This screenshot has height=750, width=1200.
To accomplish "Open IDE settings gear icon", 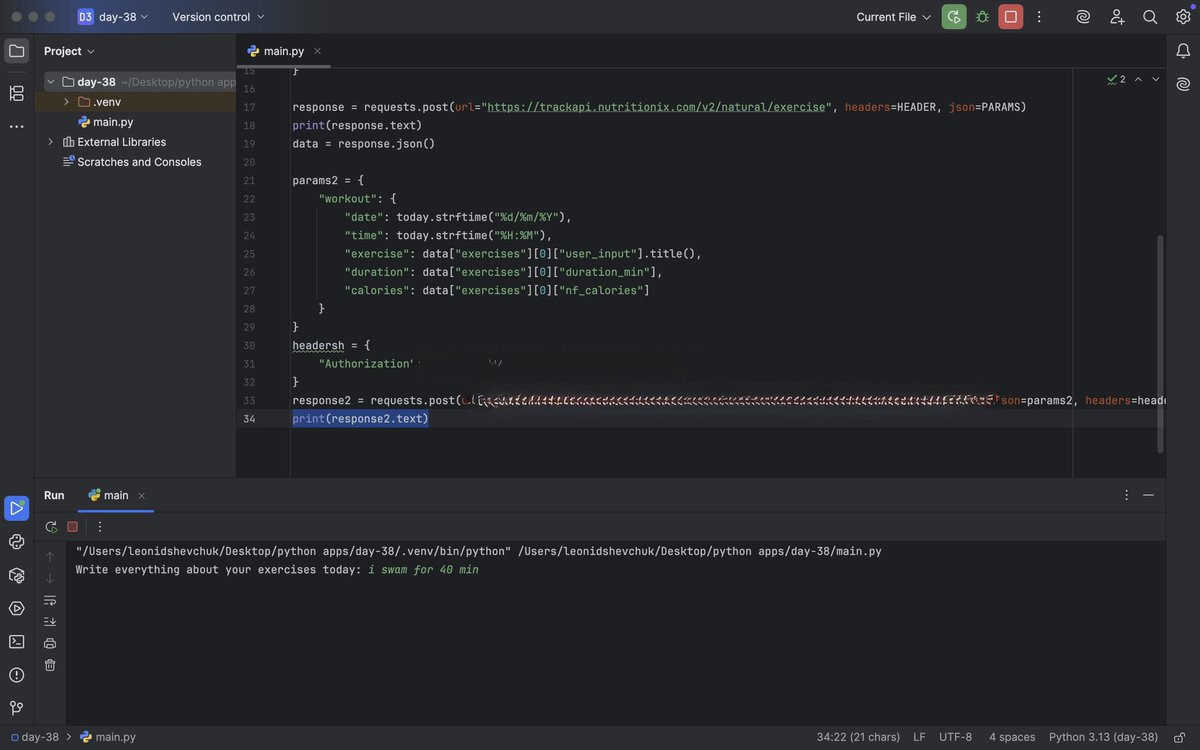I will click(x=1183, y=17).
